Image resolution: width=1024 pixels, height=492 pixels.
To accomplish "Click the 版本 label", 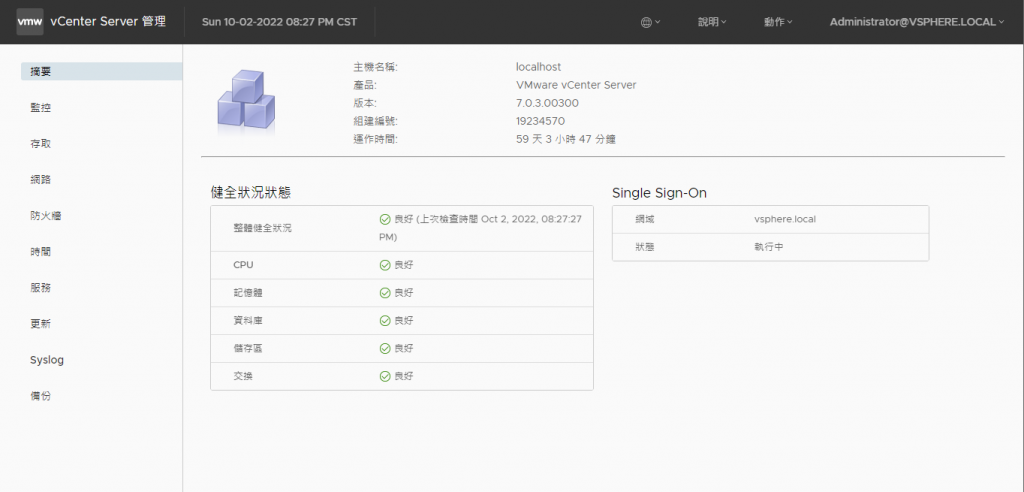I will (x=365, y=103).
